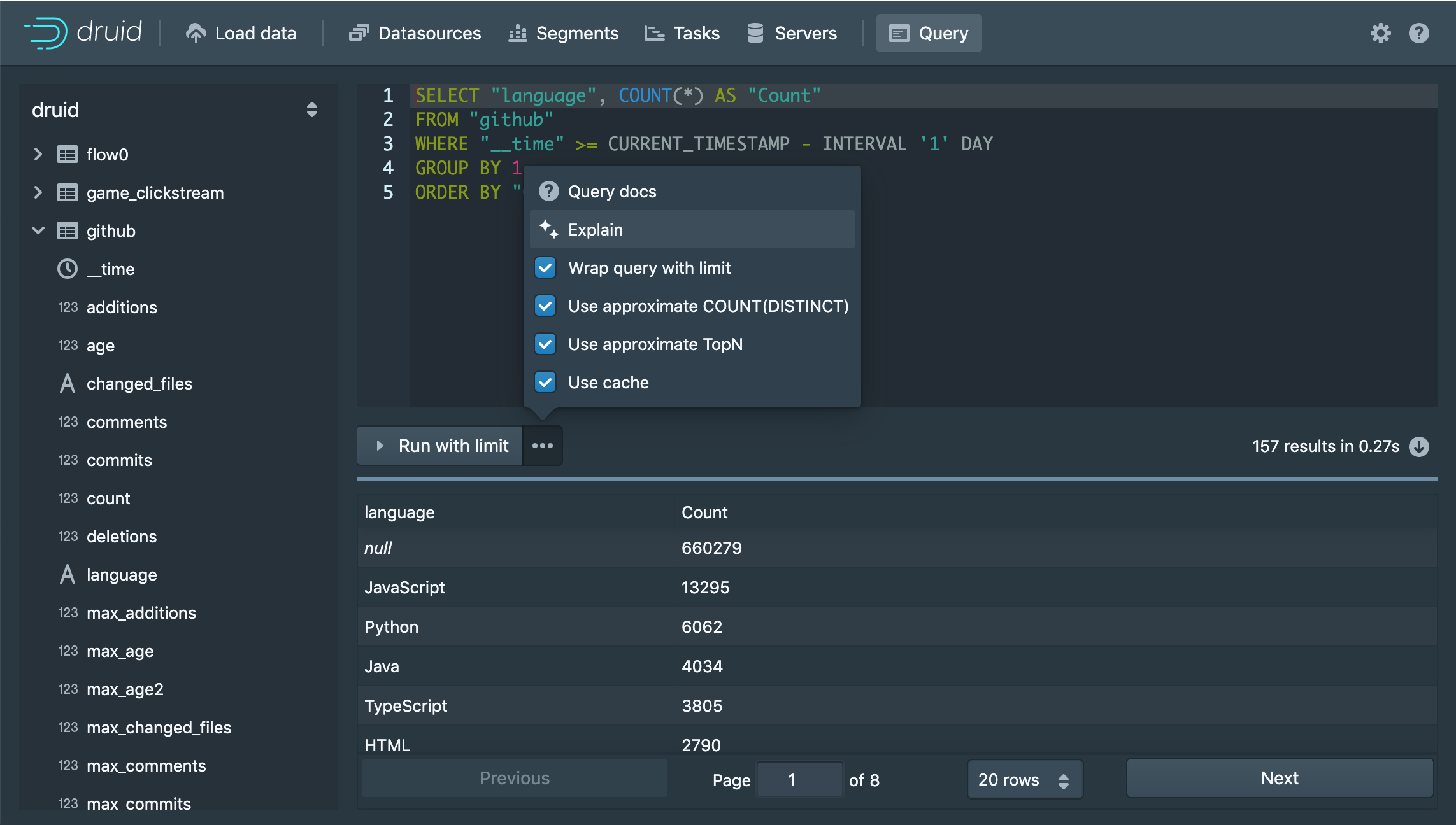Click the Druid logo
This screenshot has width=1456, height=825.
click(83, 32)
